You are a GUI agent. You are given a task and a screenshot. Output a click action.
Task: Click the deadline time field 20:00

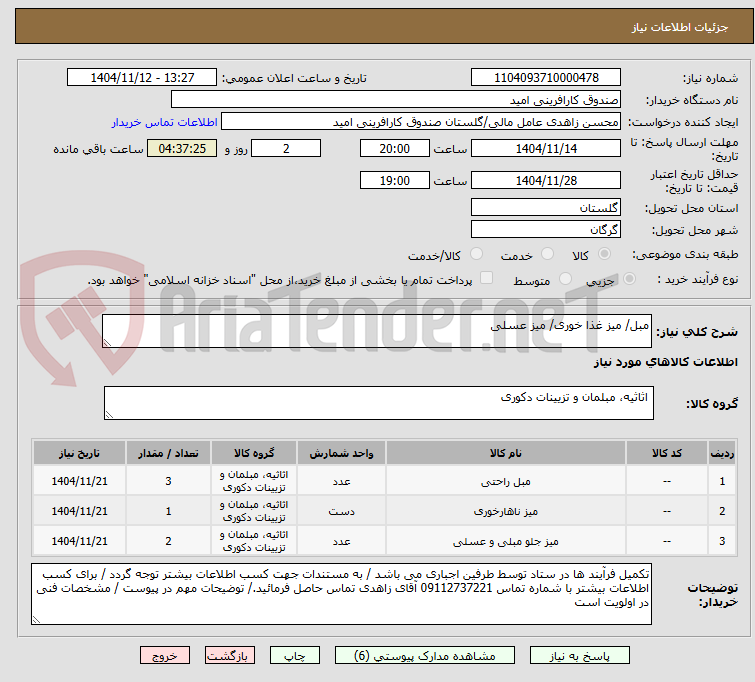coord(395,148)
